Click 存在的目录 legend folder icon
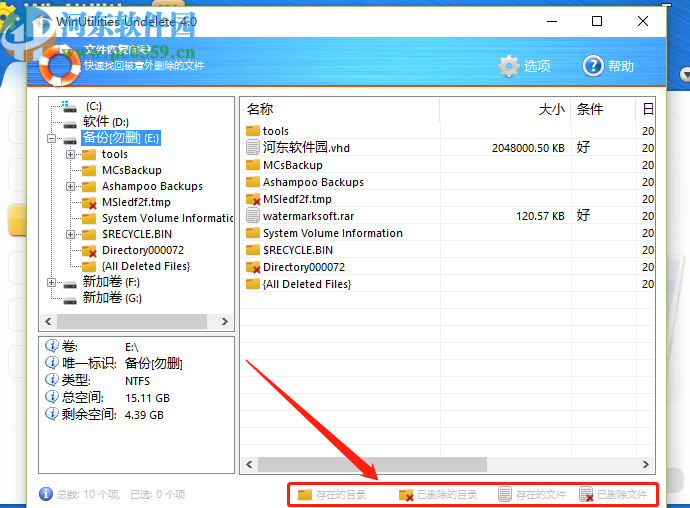This screenshot has width=690, height=508. (305, 495)
